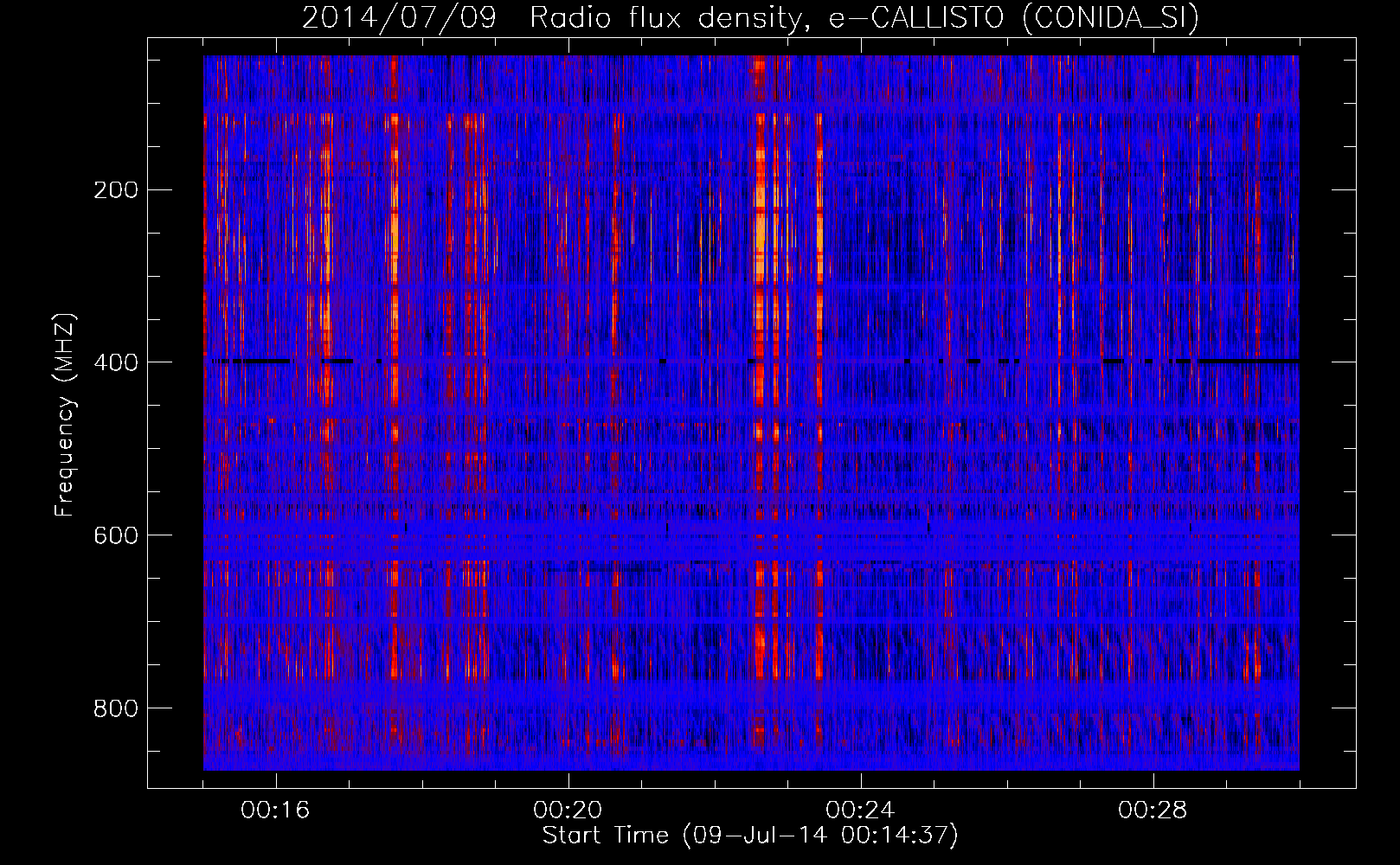Click the Start Time axis label
1400x865 pixels.
pyautogui.click(x=750, y=836)
